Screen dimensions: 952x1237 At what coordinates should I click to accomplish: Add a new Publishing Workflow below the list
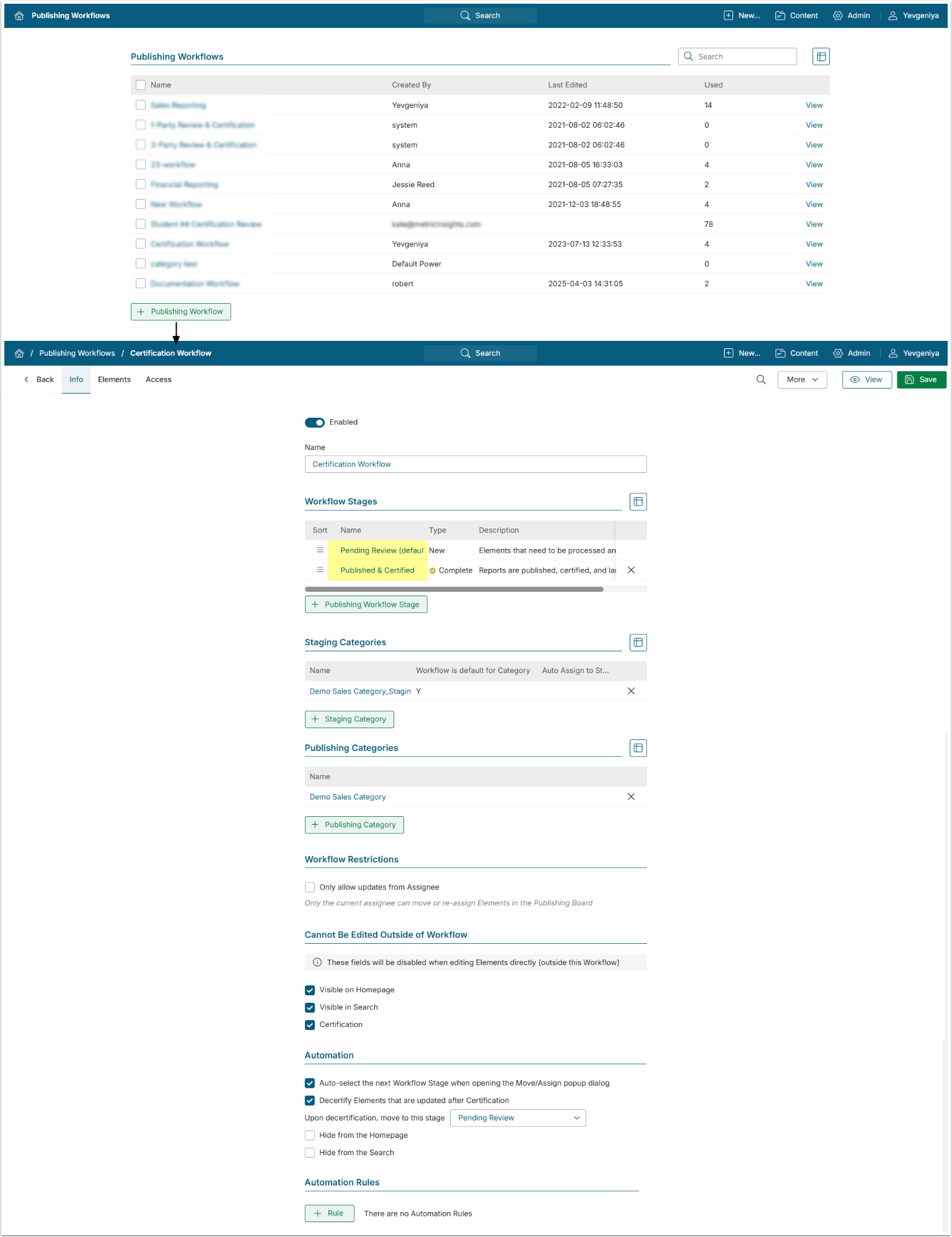point(181,312)
